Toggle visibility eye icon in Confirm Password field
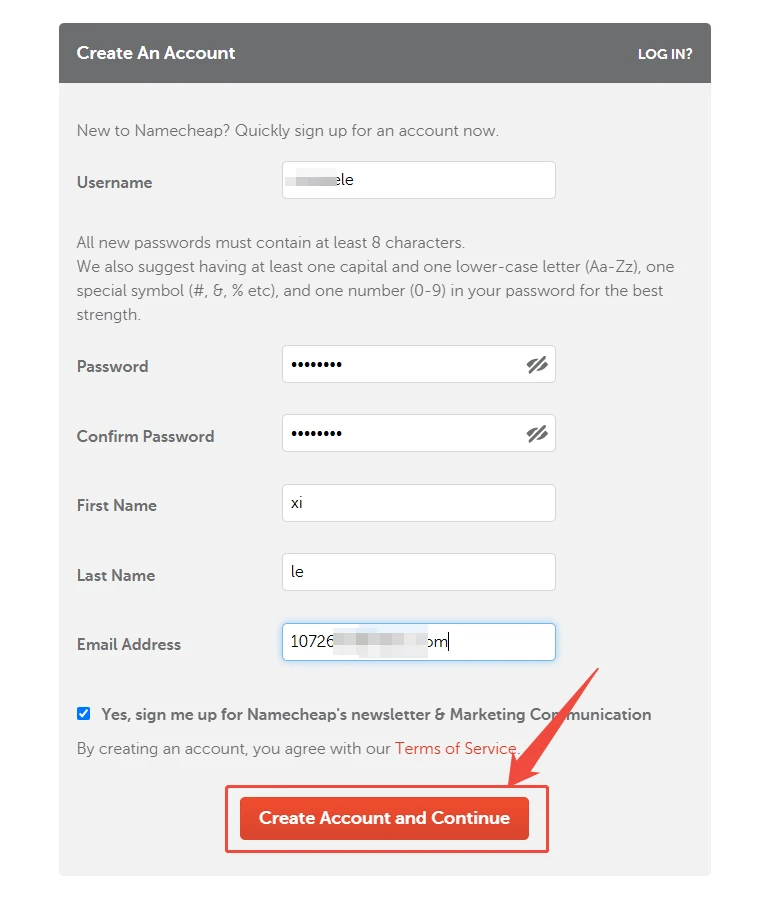 point(537,433)
